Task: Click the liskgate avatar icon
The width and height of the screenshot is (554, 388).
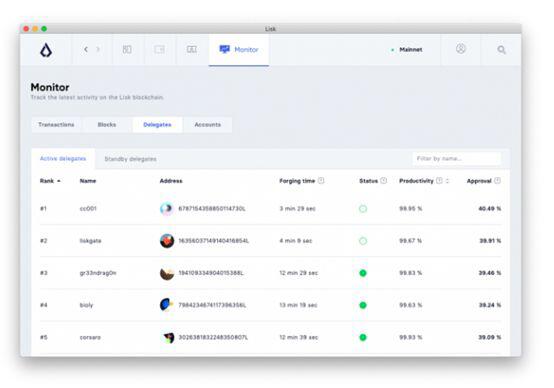Action: 167,241
